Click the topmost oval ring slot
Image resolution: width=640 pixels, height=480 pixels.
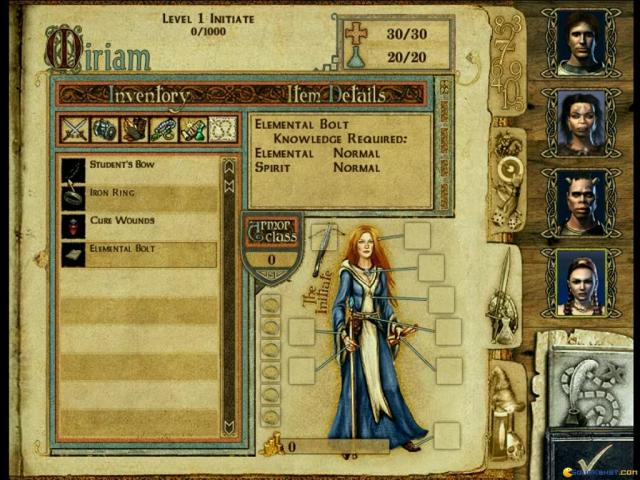click(x=270, y=305)
